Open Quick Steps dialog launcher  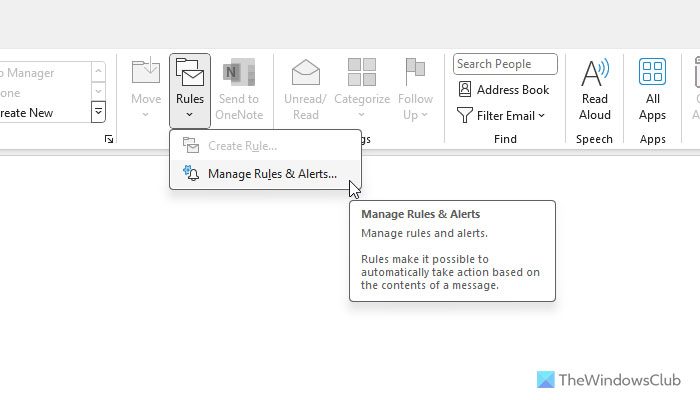click(109, 139)
